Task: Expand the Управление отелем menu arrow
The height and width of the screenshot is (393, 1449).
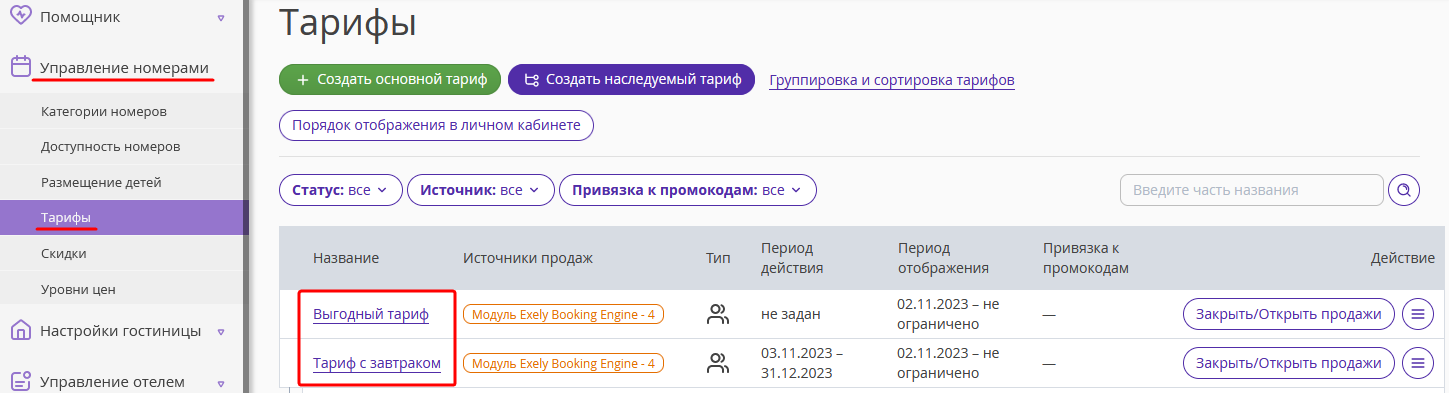Action: pos(220,382)
